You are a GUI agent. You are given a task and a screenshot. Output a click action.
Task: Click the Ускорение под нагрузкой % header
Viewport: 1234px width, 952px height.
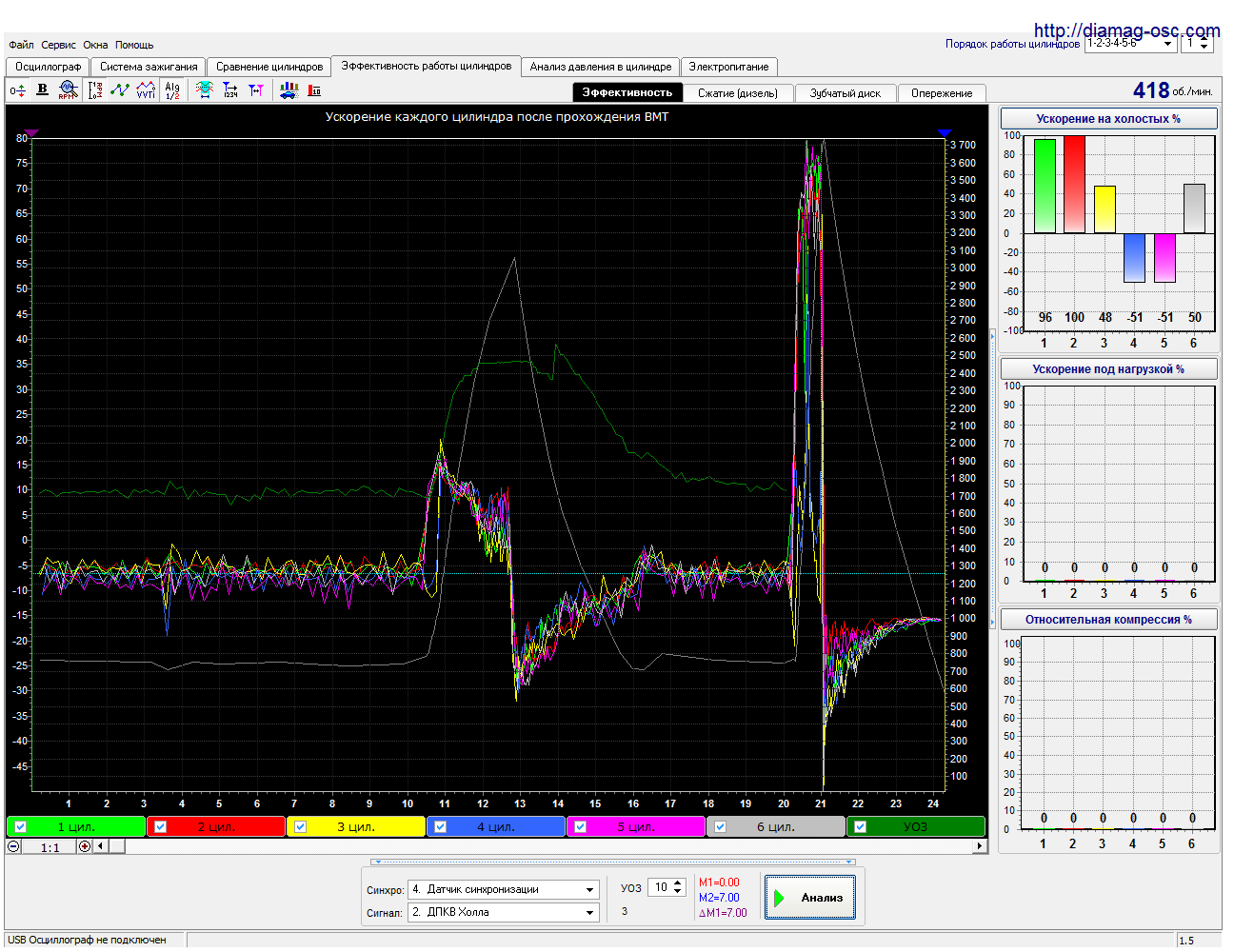coord(1108,369)
